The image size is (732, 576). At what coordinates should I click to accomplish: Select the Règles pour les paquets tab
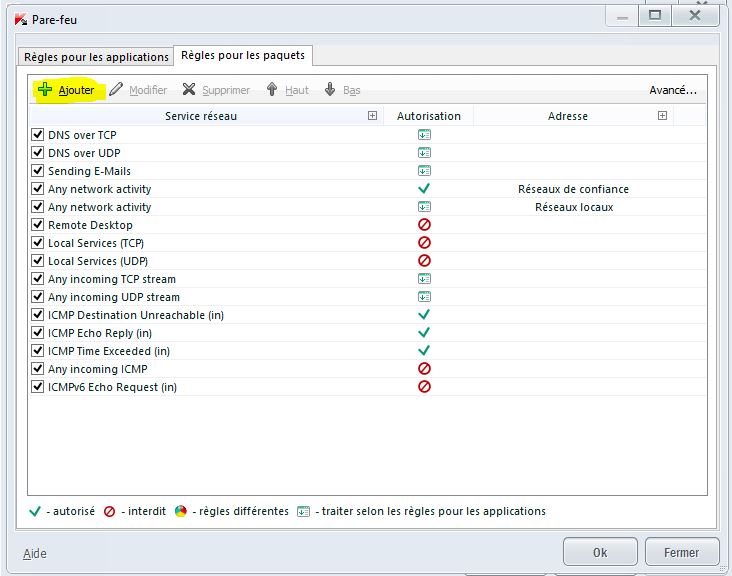pyautogui.click(x=243, y=55)
